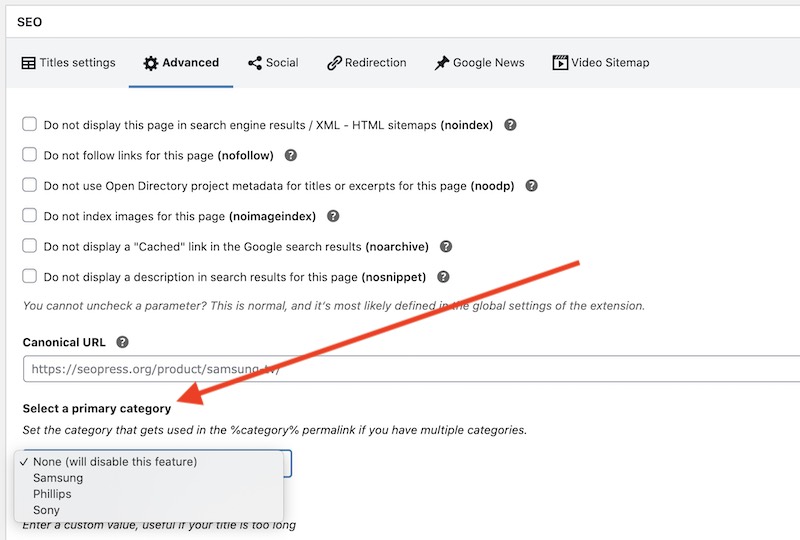Enable the noindex checkbox
Screen dimensions: 800x540
click(30, 124)
